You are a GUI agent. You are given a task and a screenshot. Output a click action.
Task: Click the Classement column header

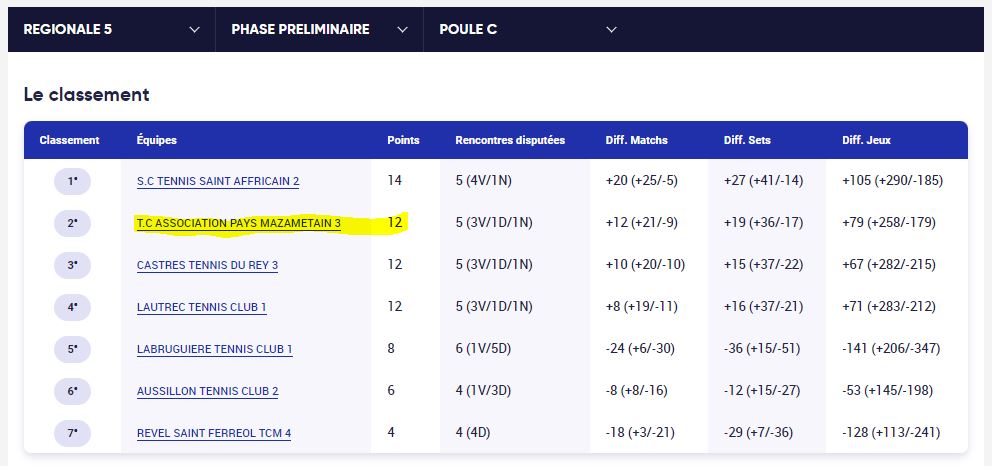tap(69, 140)
